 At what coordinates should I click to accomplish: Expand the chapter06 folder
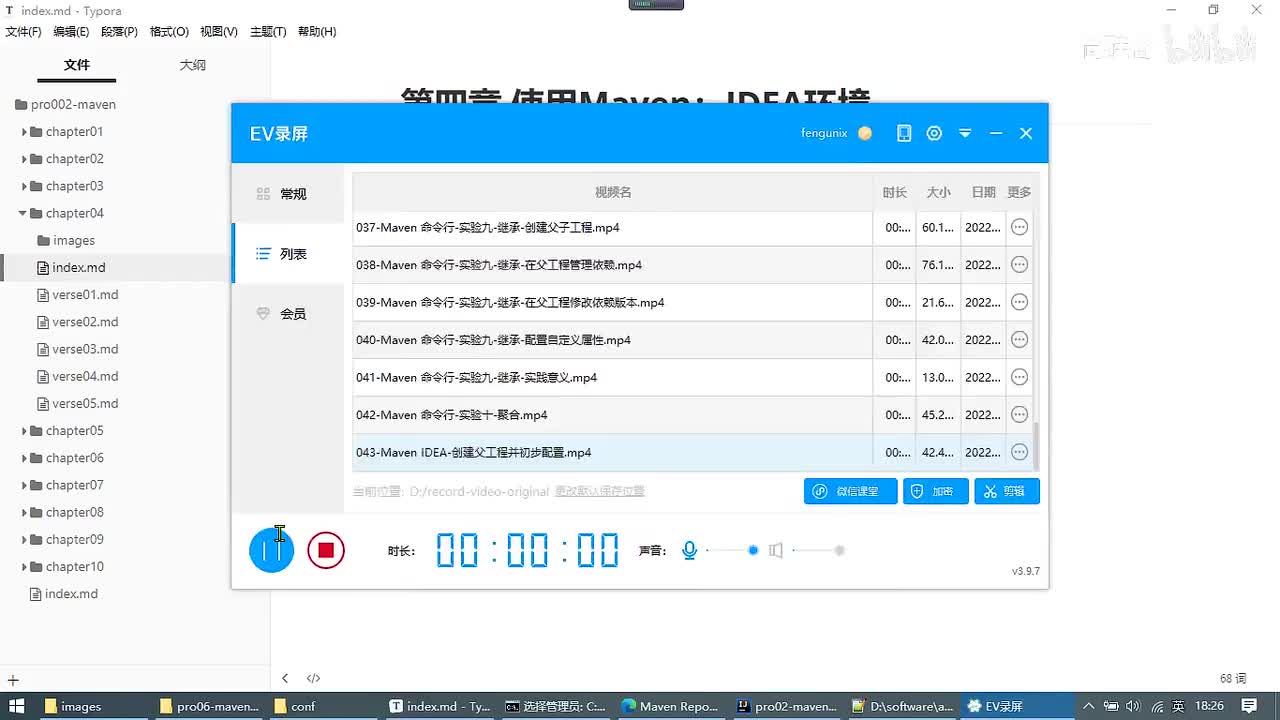tap(25, 458)
